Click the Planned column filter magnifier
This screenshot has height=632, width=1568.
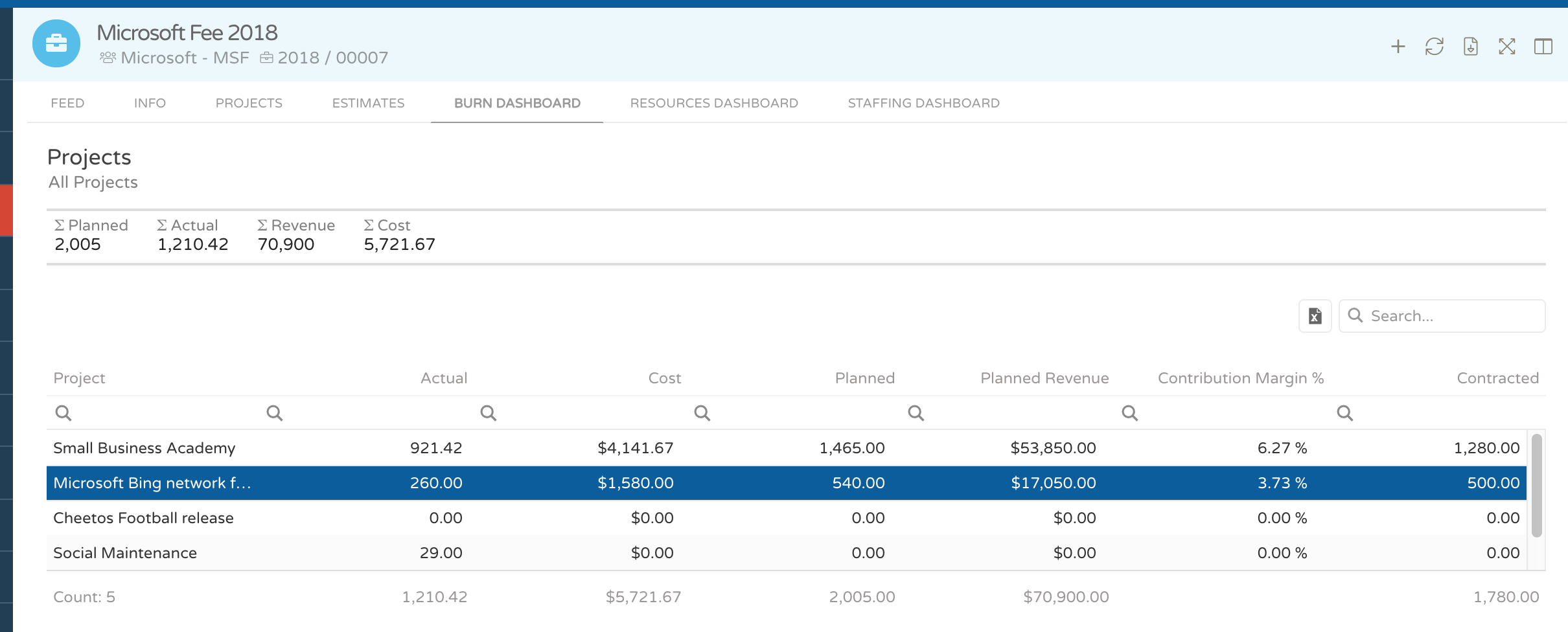702,412
